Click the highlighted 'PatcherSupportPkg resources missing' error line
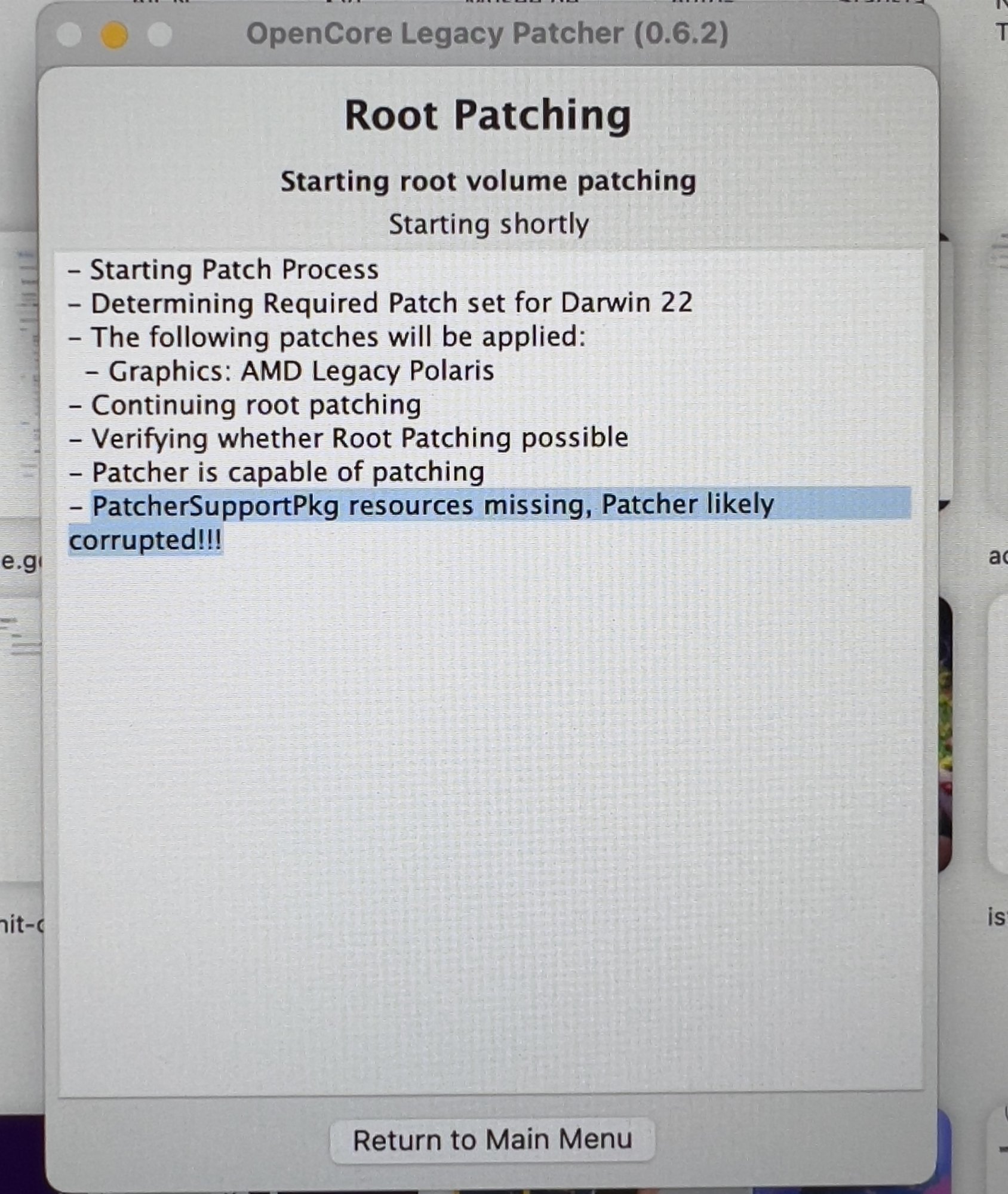 [489, 522]
